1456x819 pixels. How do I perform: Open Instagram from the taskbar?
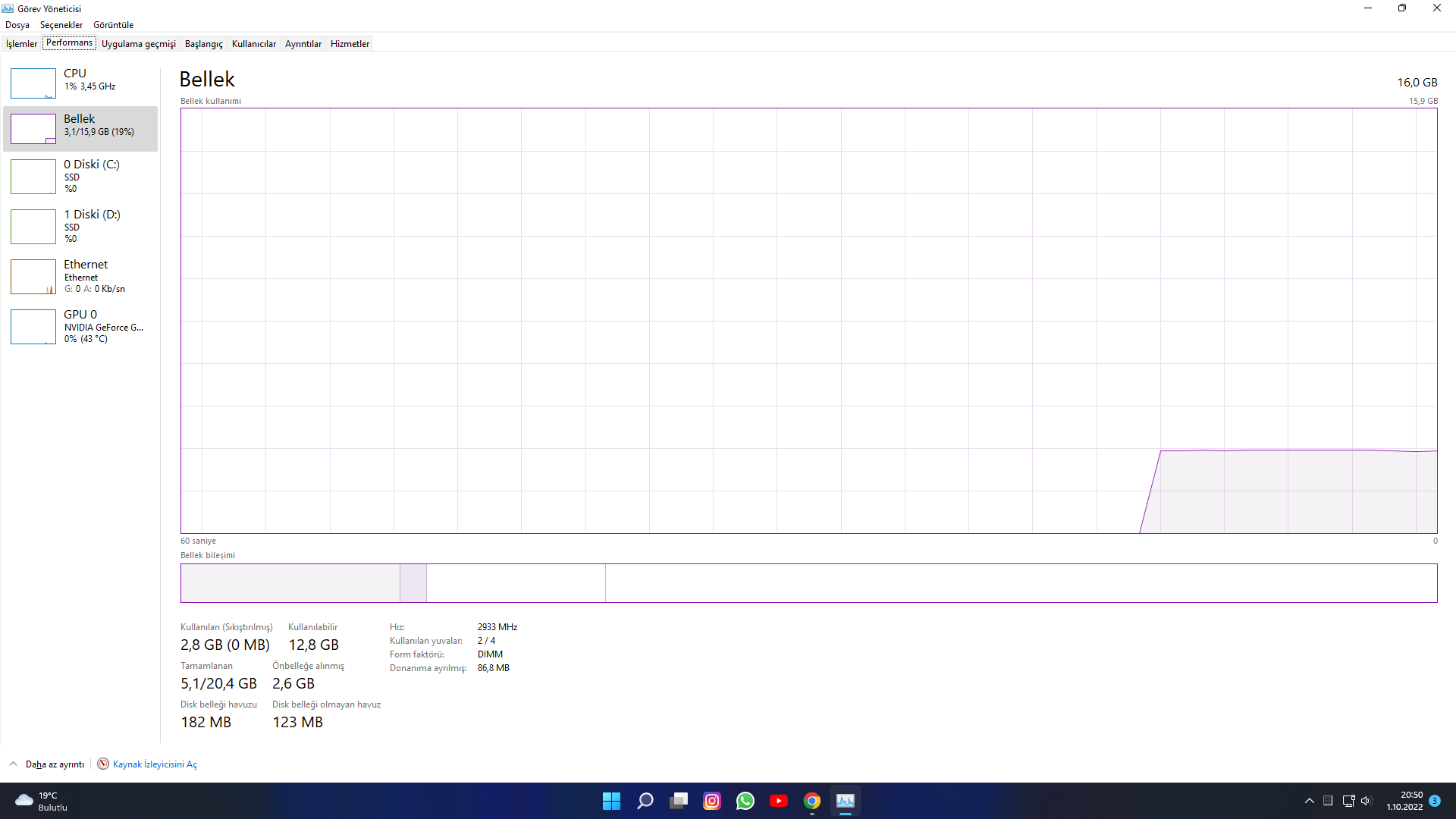pyautogui.click(x=712, y=801)
